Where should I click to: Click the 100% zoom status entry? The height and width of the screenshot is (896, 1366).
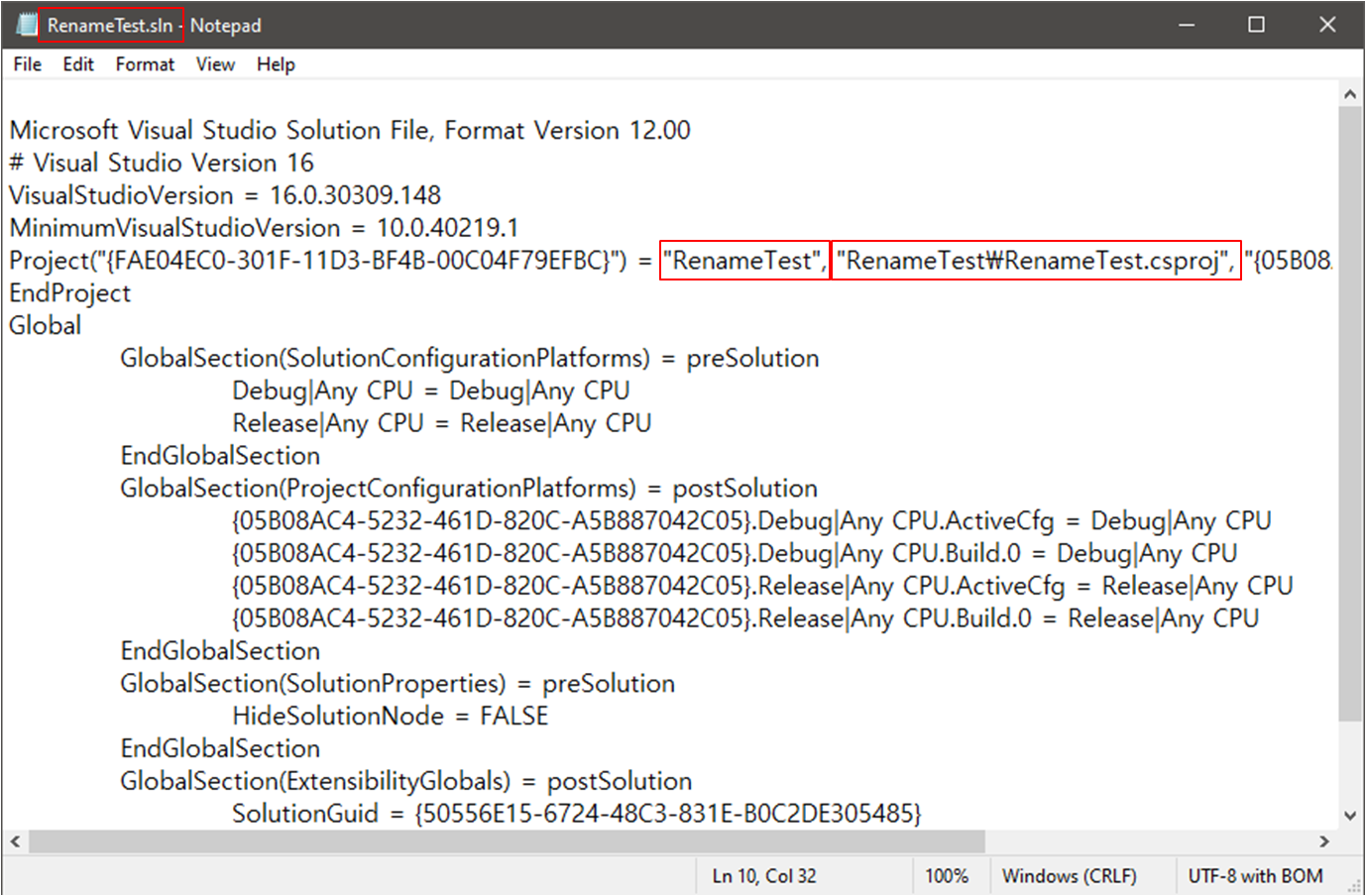[947, 876]
